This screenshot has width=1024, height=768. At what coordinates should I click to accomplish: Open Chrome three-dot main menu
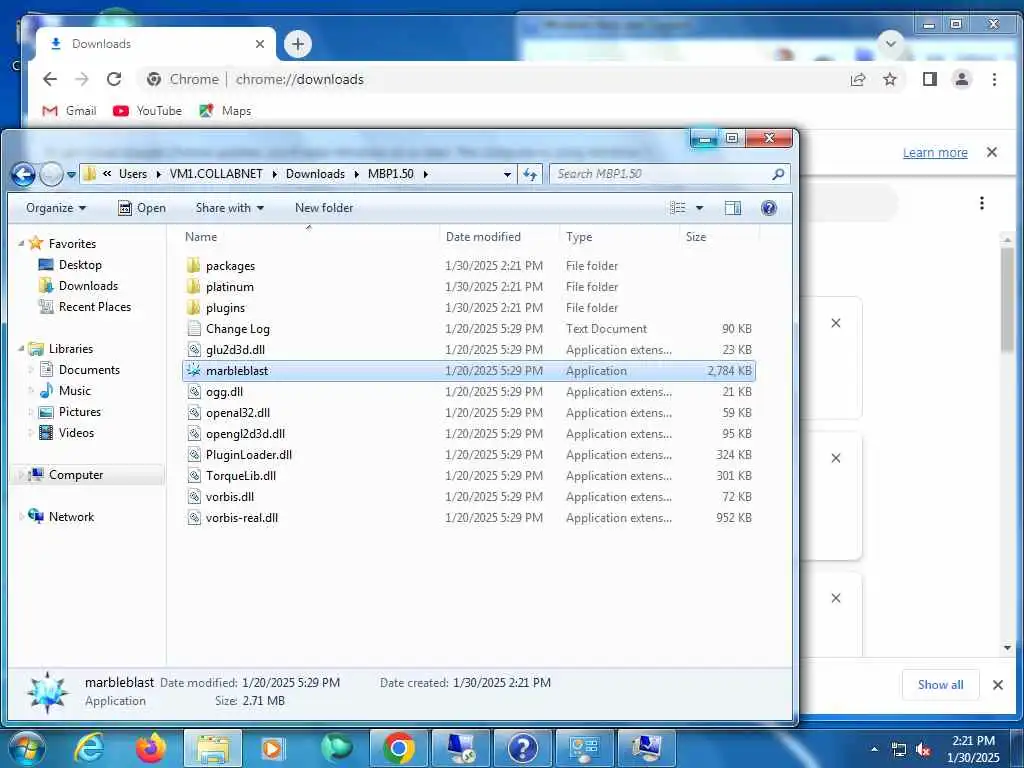point(994,79)
